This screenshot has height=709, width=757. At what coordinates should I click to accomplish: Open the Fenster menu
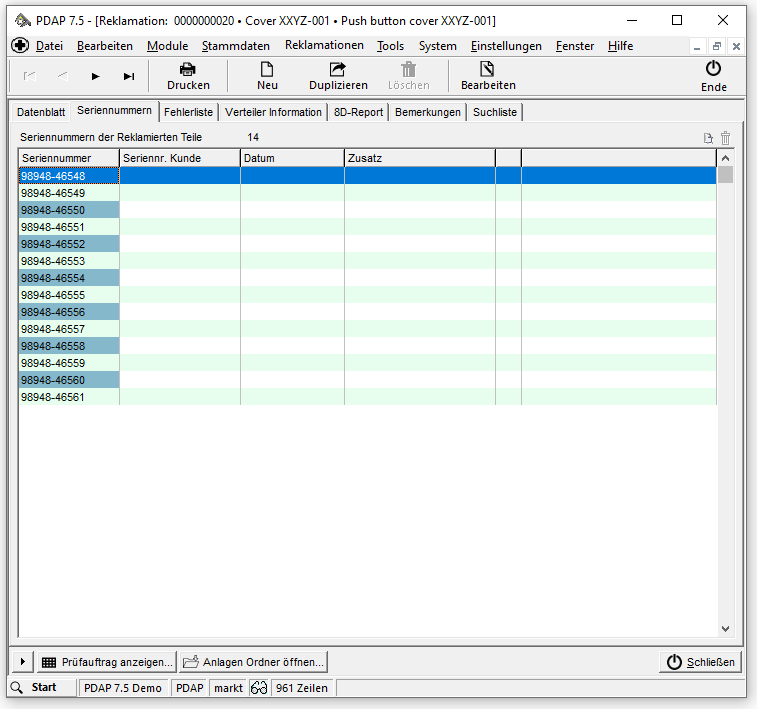point(575,46)
